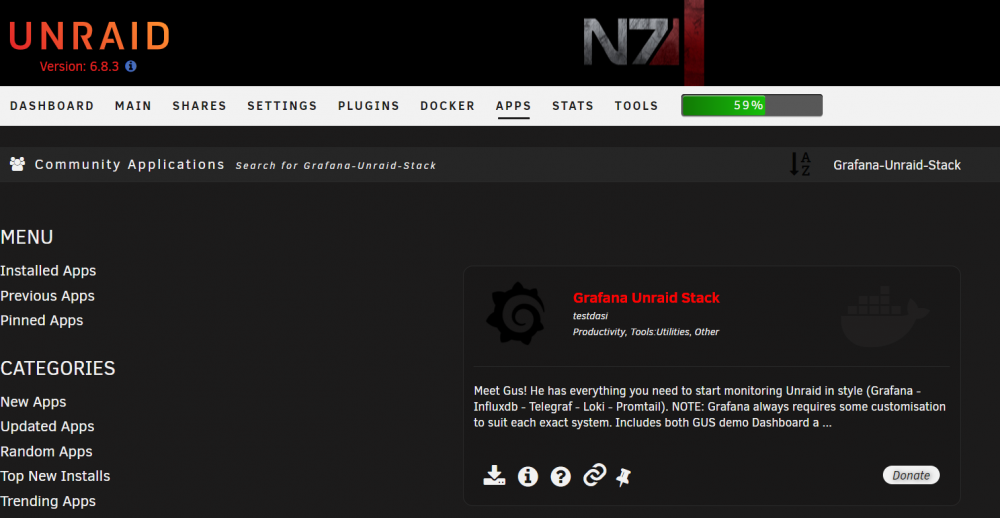1000x518 pixels.
Task: Open the Dashboard tab
Action: [52, 106]
